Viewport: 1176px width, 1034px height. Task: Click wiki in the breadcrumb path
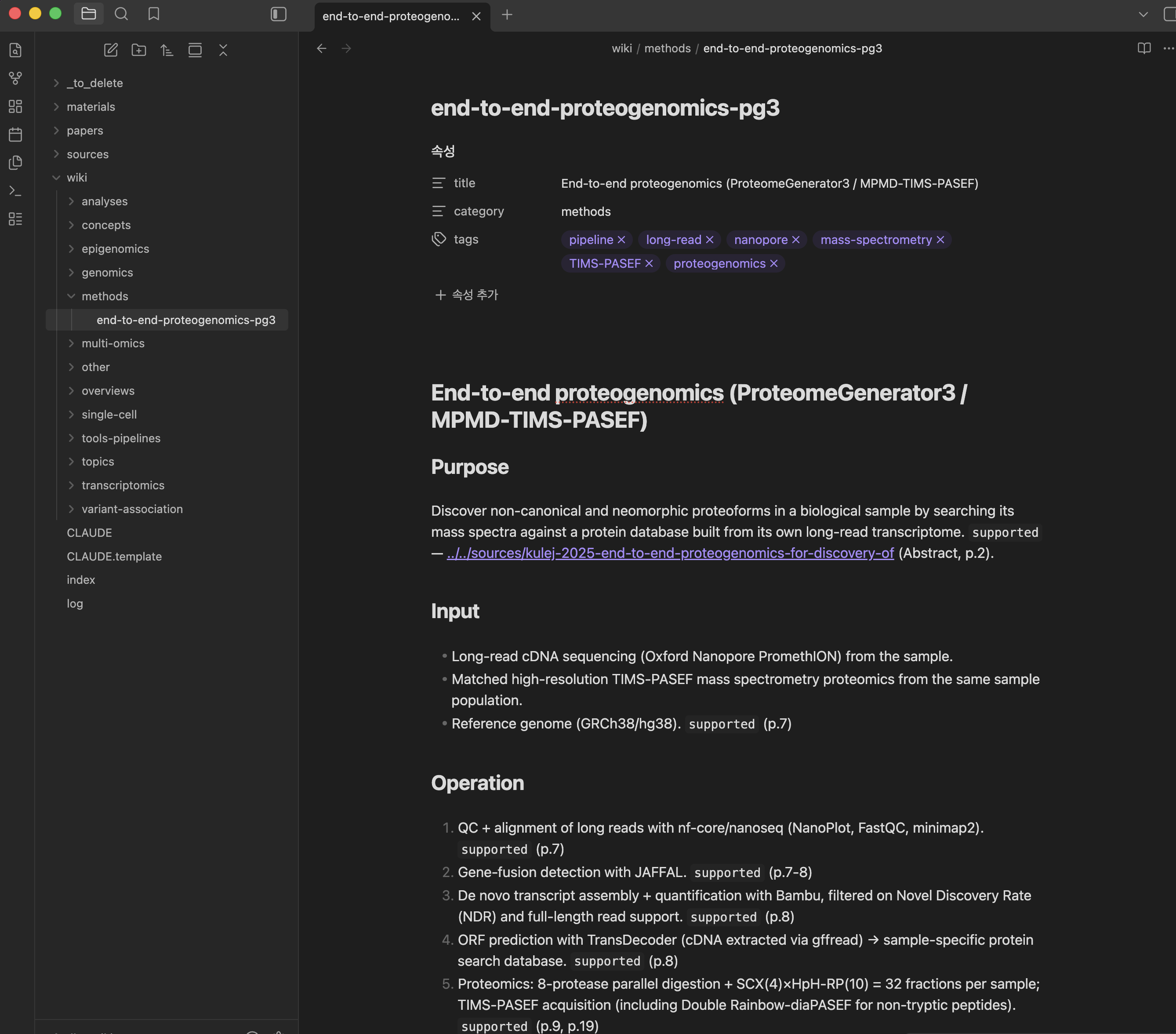tap(622, 48)
